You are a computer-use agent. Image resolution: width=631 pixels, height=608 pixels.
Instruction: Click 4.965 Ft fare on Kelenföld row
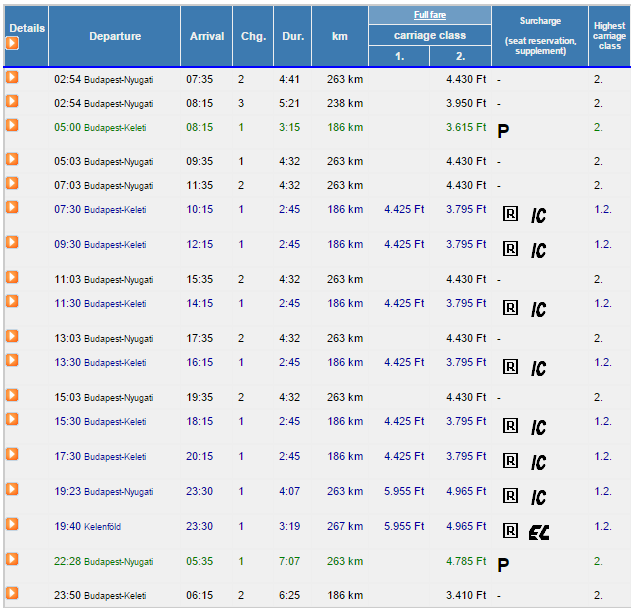[x=466, y=526]
